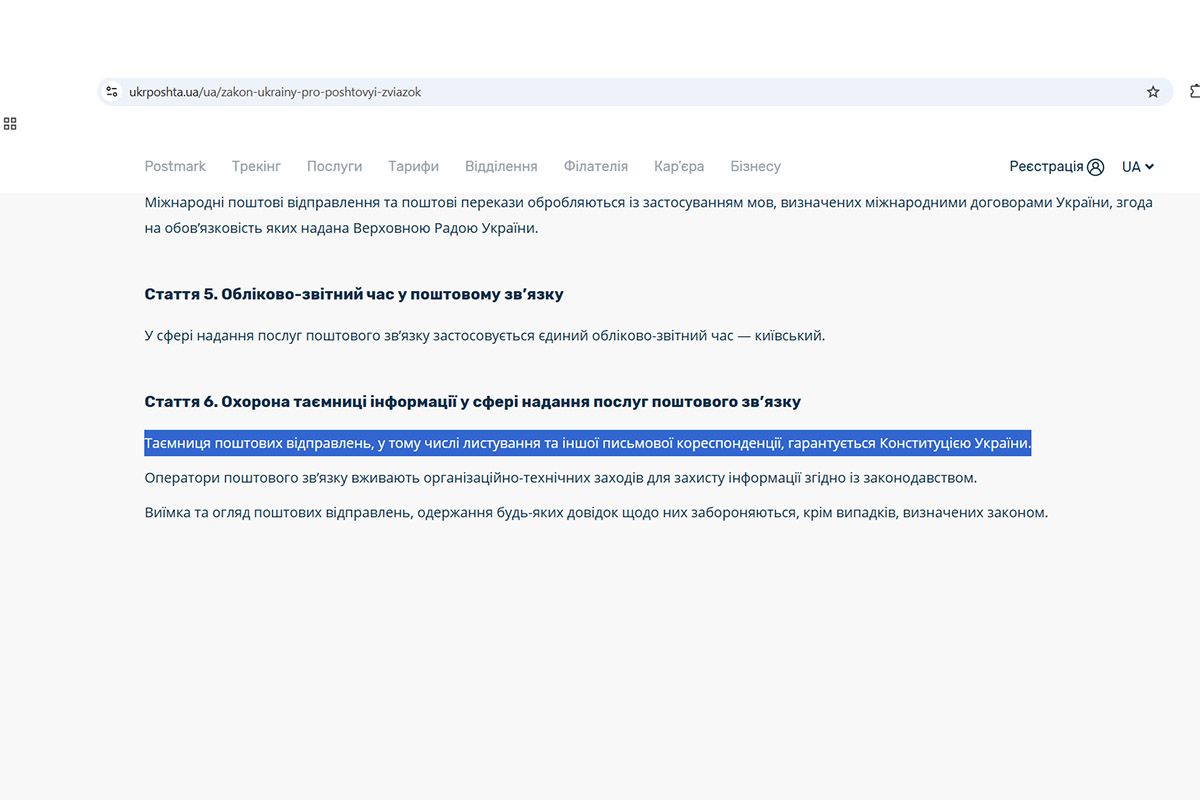Open the browser extensions puzzle icon
The width and height of the screenshot is (1200, 800).
(1194, 92)
